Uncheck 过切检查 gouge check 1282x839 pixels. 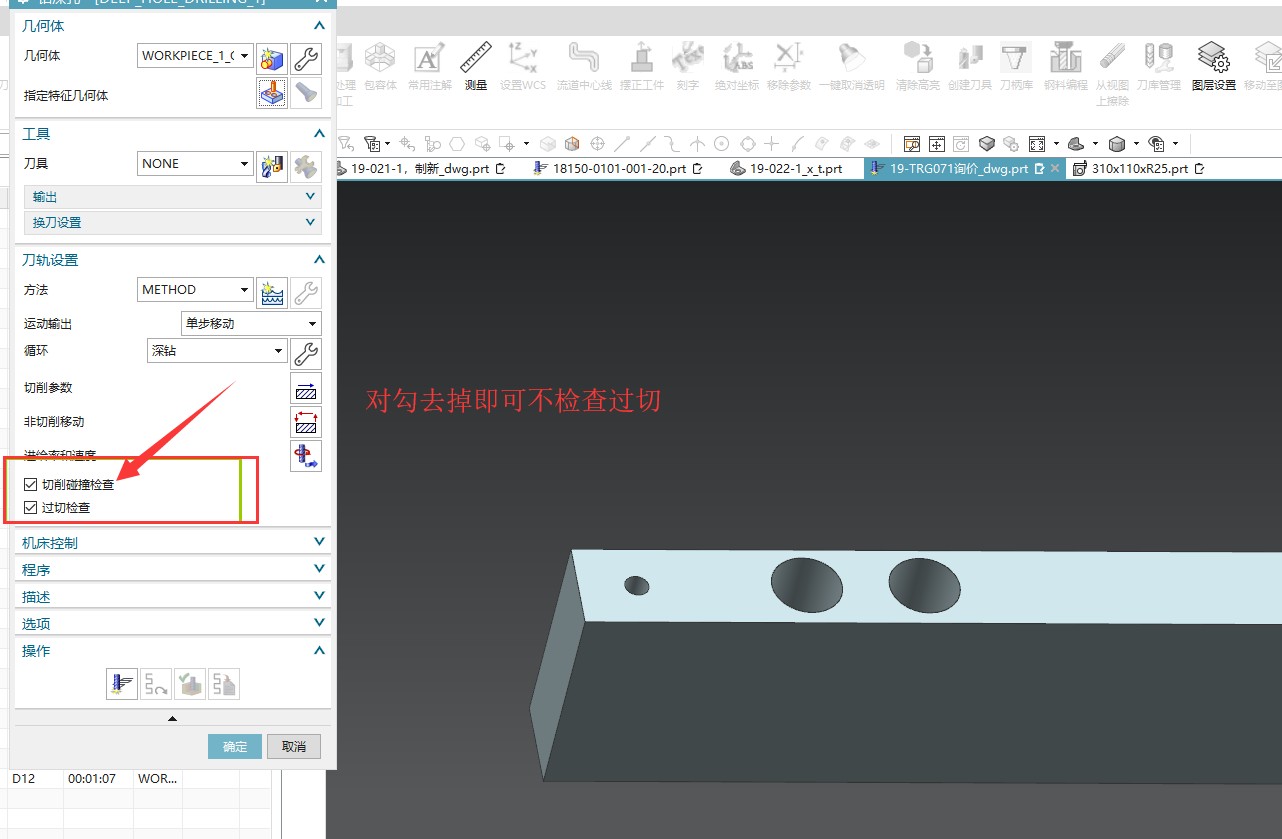(x=31, y=508)
